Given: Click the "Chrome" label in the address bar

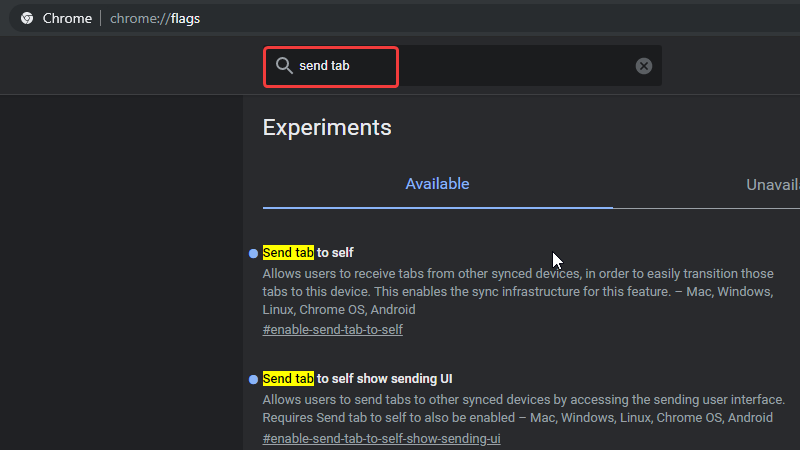Looking at the screenshot, I should 67,18.
